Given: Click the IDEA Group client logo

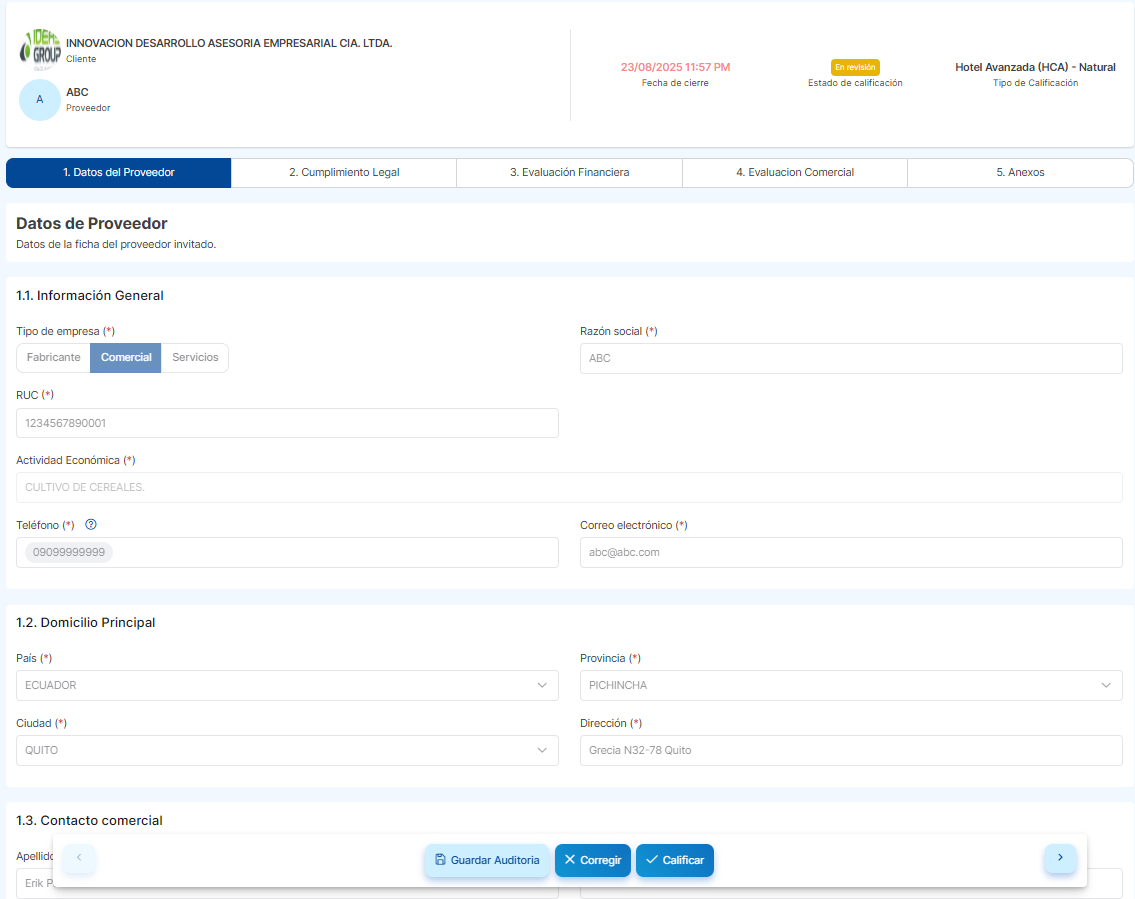Looking at the screenshot, I should click(x=40, y=50).
